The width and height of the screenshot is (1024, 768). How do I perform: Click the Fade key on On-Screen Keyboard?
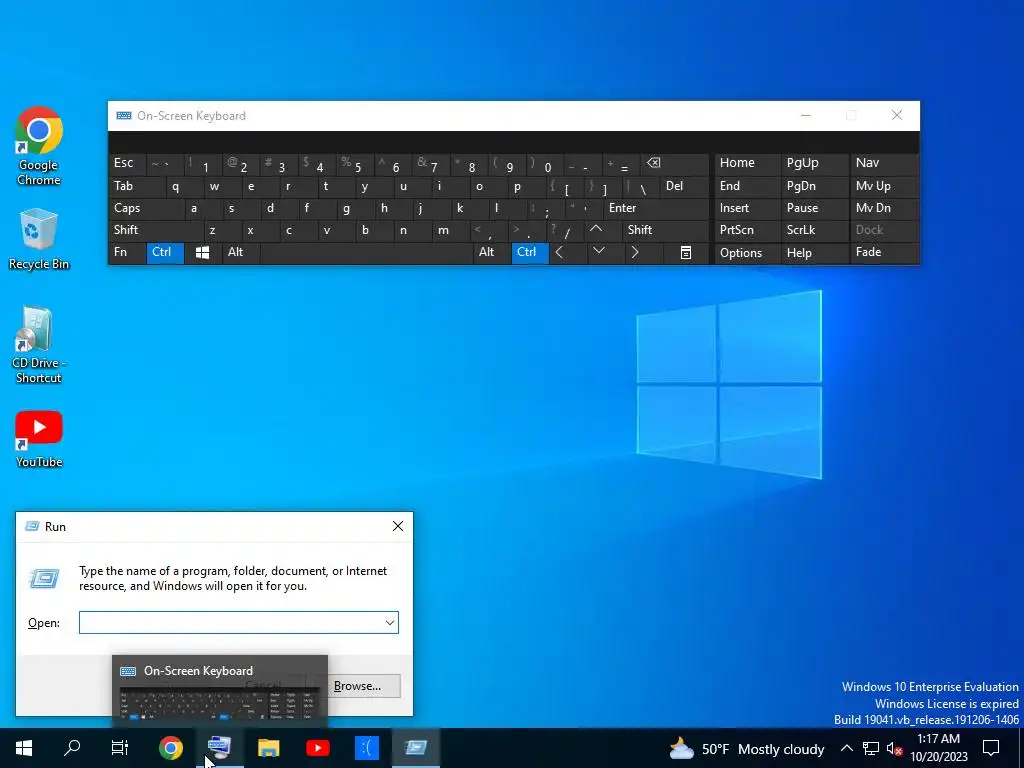point(884,253)
